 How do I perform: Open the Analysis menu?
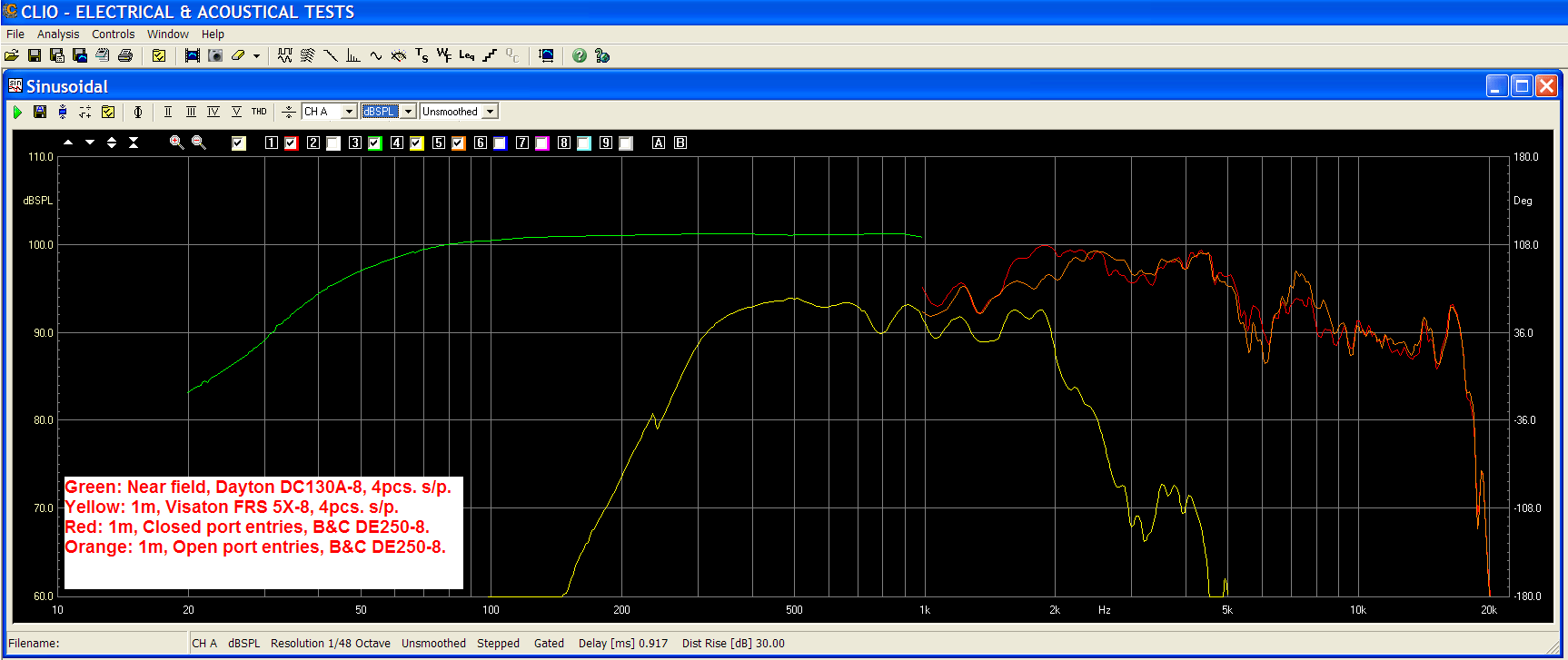point(58,34)
